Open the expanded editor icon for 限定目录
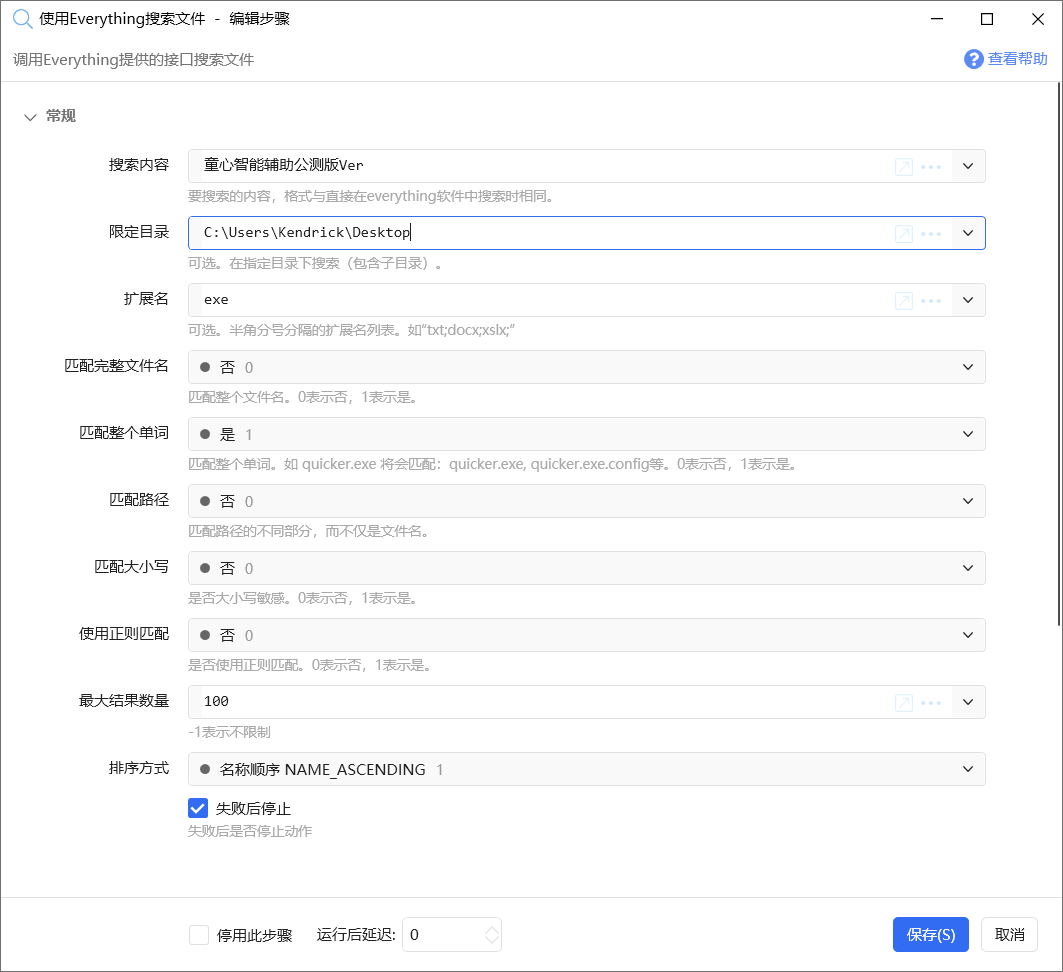Viewport: 1063px width, 972px height. pos(904,234)
